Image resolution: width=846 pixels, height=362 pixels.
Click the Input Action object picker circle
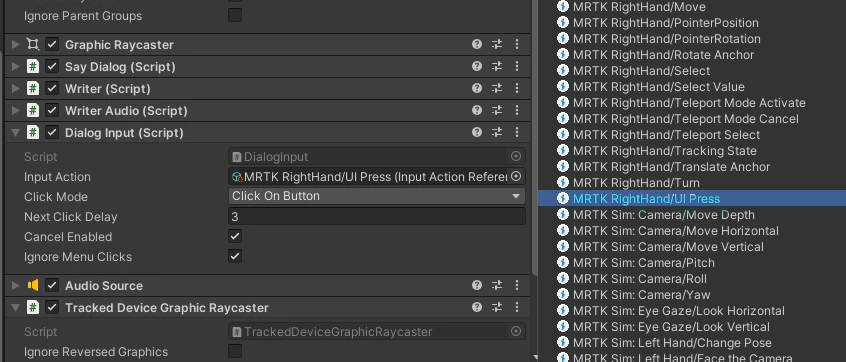516,176
